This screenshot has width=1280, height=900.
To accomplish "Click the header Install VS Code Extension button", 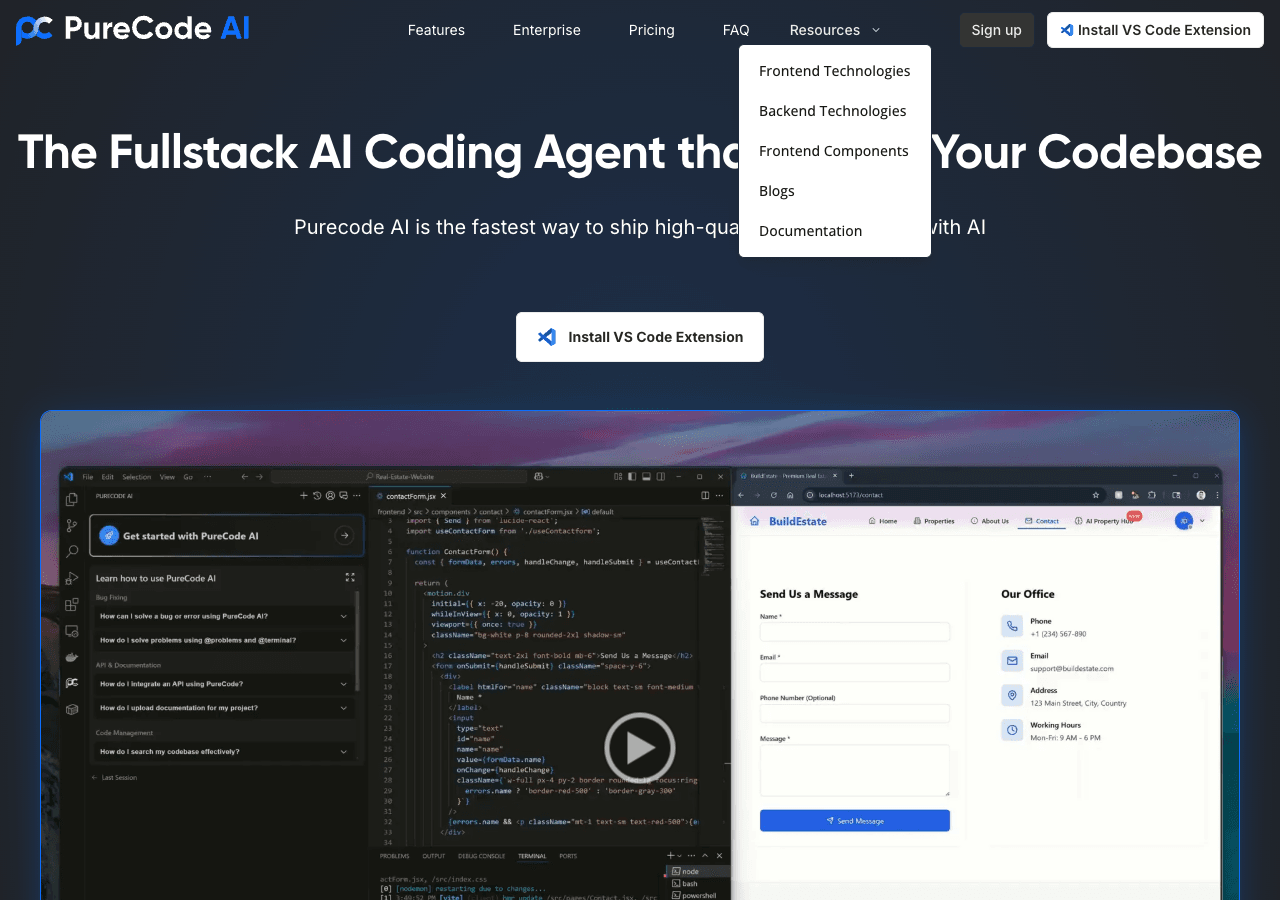I will coord(1155,30).
